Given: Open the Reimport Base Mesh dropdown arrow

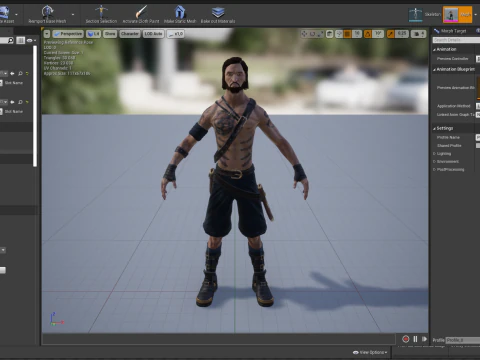Looking at the screenshot, I should [73, 14].
